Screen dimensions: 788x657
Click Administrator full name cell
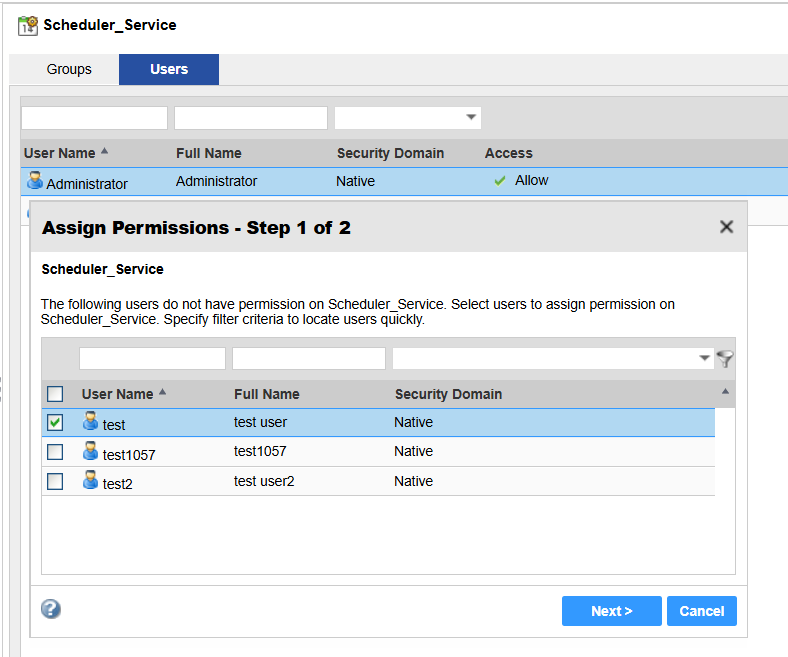coord(217,181)
